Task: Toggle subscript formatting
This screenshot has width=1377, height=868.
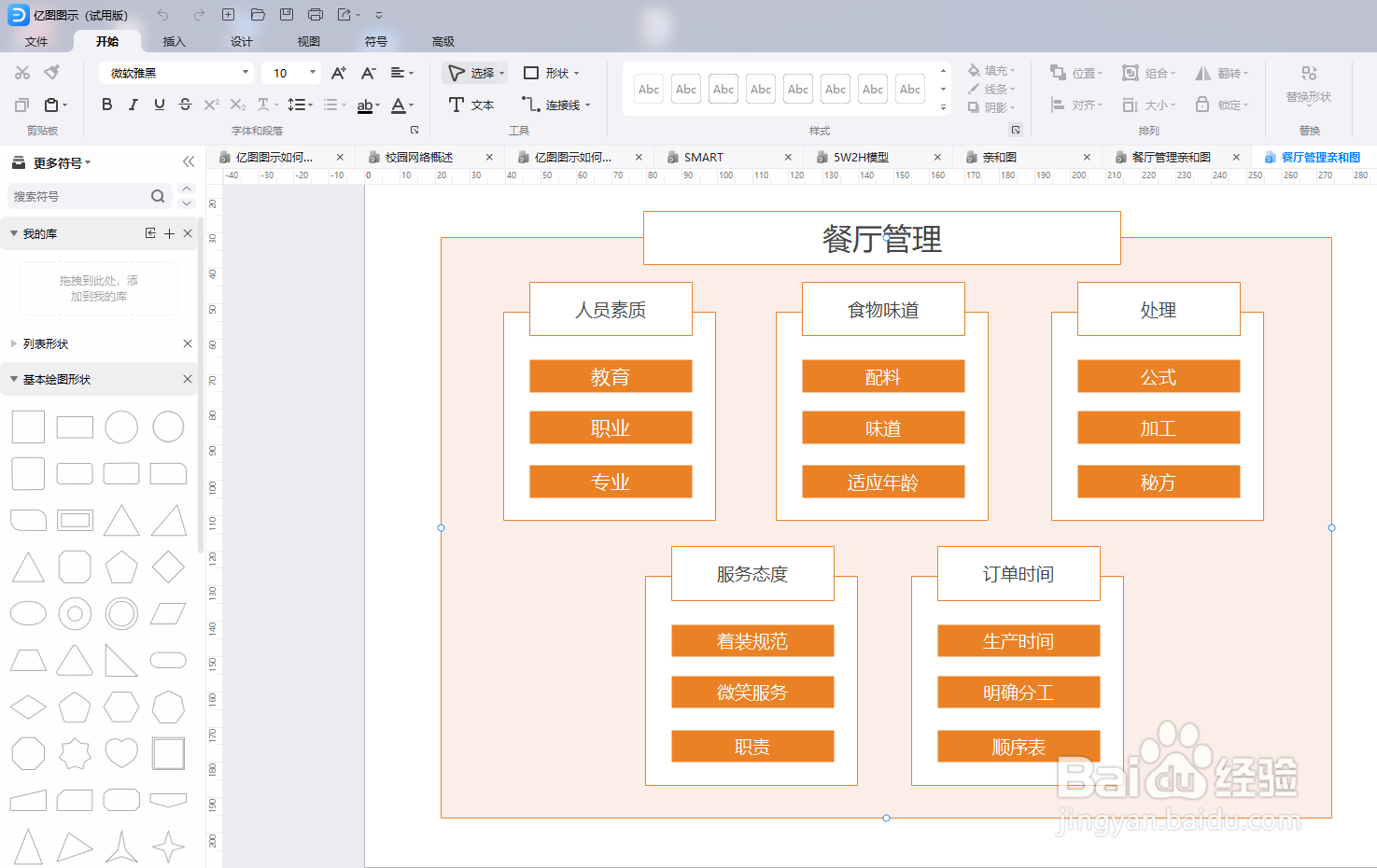Action: pyautogui.click(x=238, y=105)
